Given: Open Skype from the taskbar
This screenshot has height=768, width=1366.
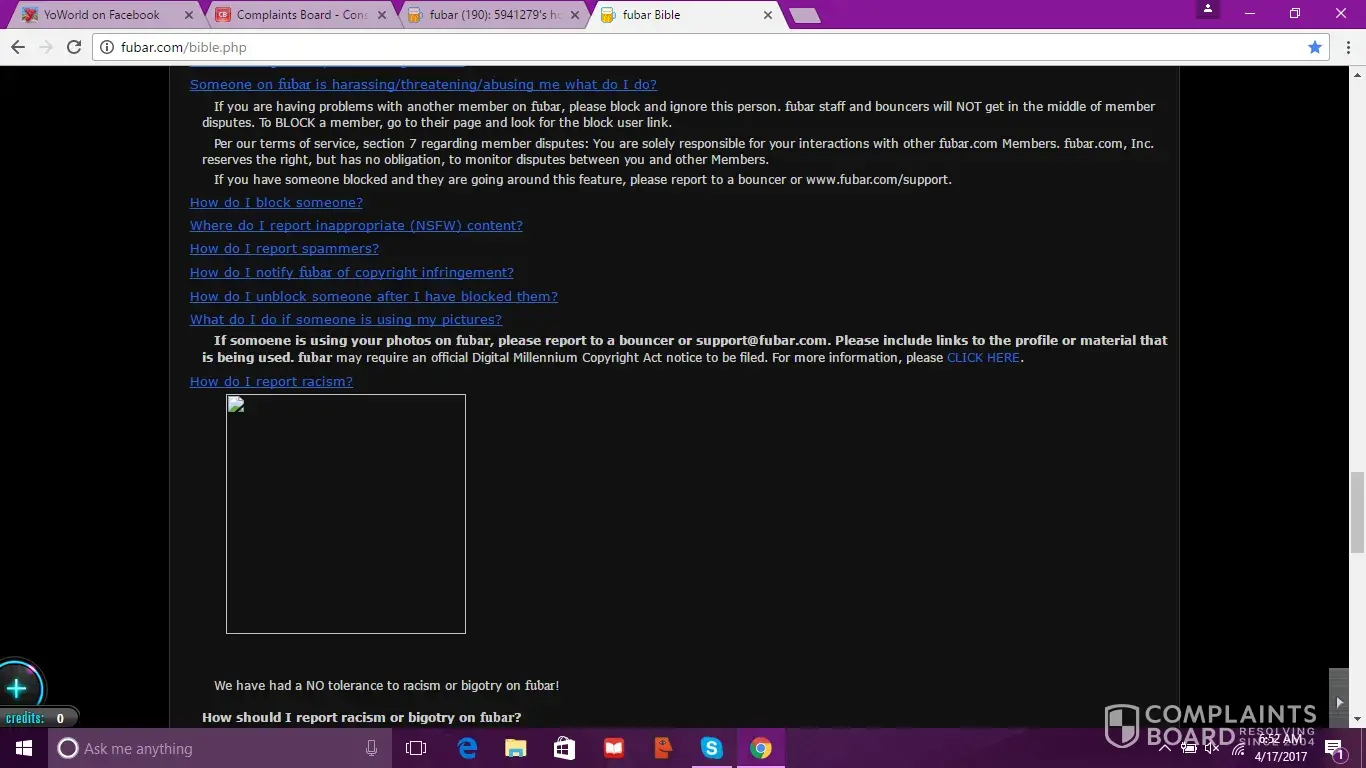Looking at the screenshot, I should point(712,748).
